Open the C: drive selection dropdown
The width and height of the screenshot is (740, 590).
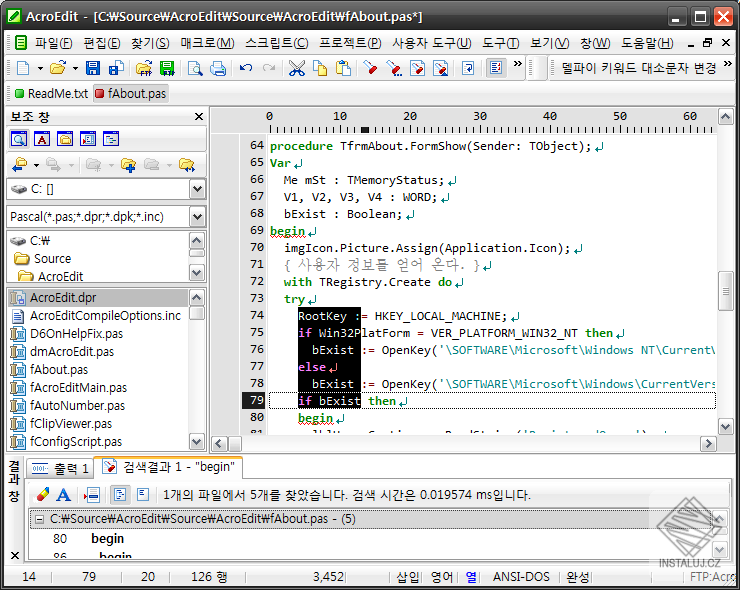tap(197, 189)
